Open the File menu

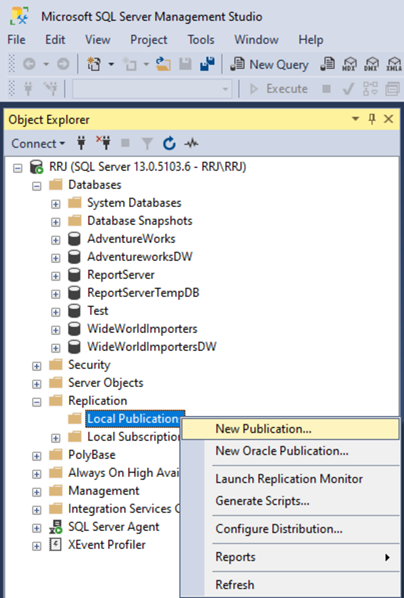tap(16, 40)
